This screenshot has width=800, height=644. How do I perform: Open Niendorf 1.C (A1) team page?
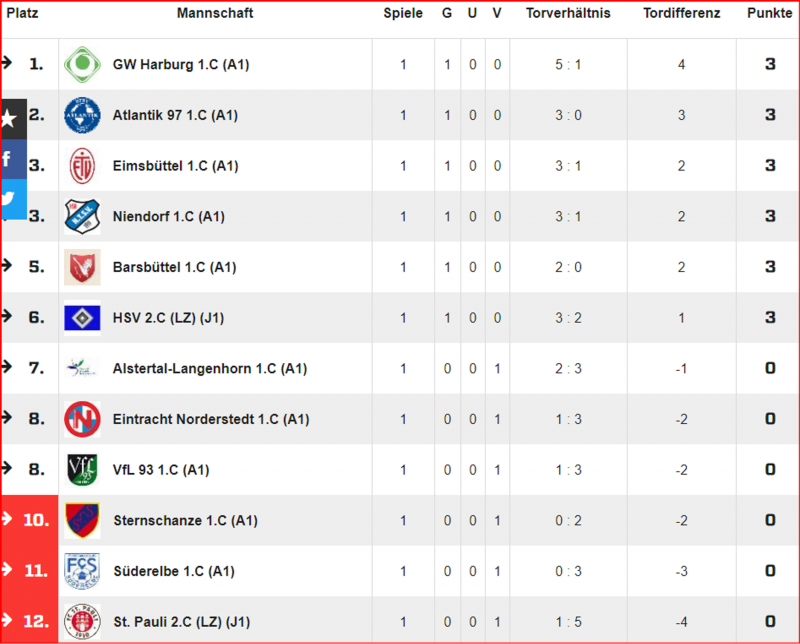point(169,216)
